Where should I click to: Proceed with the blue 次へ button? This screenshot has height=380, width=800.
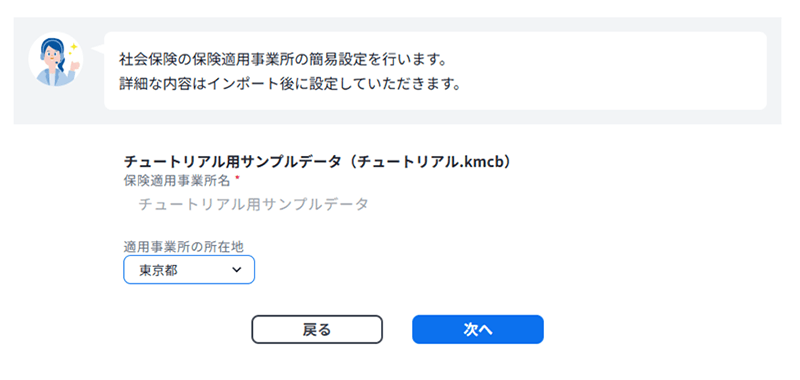tap(478, 330)
